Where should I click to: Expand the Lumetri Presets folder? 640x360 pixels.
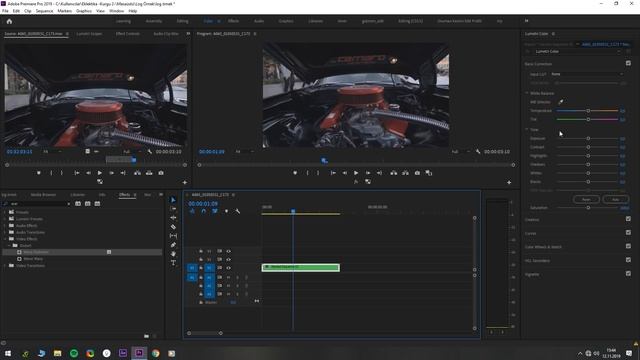click(x=5, y=219)
